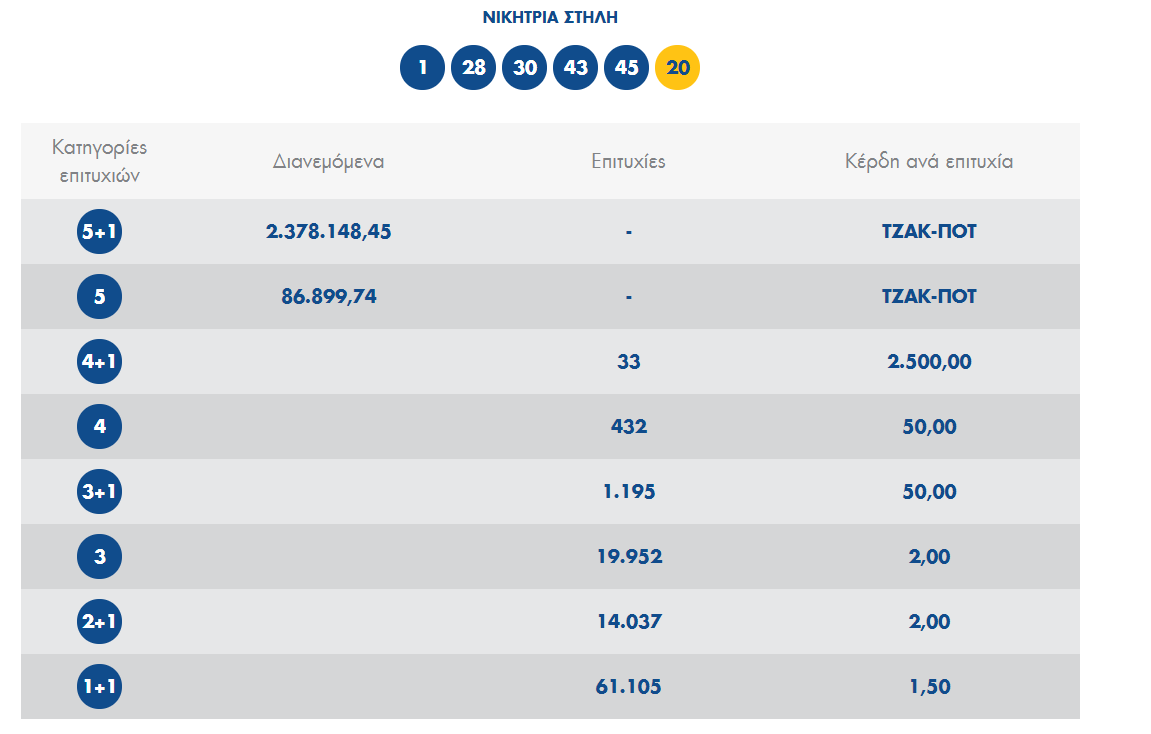1151x734 pixels.
Task: Click the yellow Joker ball 20
Action: (678, 68)
